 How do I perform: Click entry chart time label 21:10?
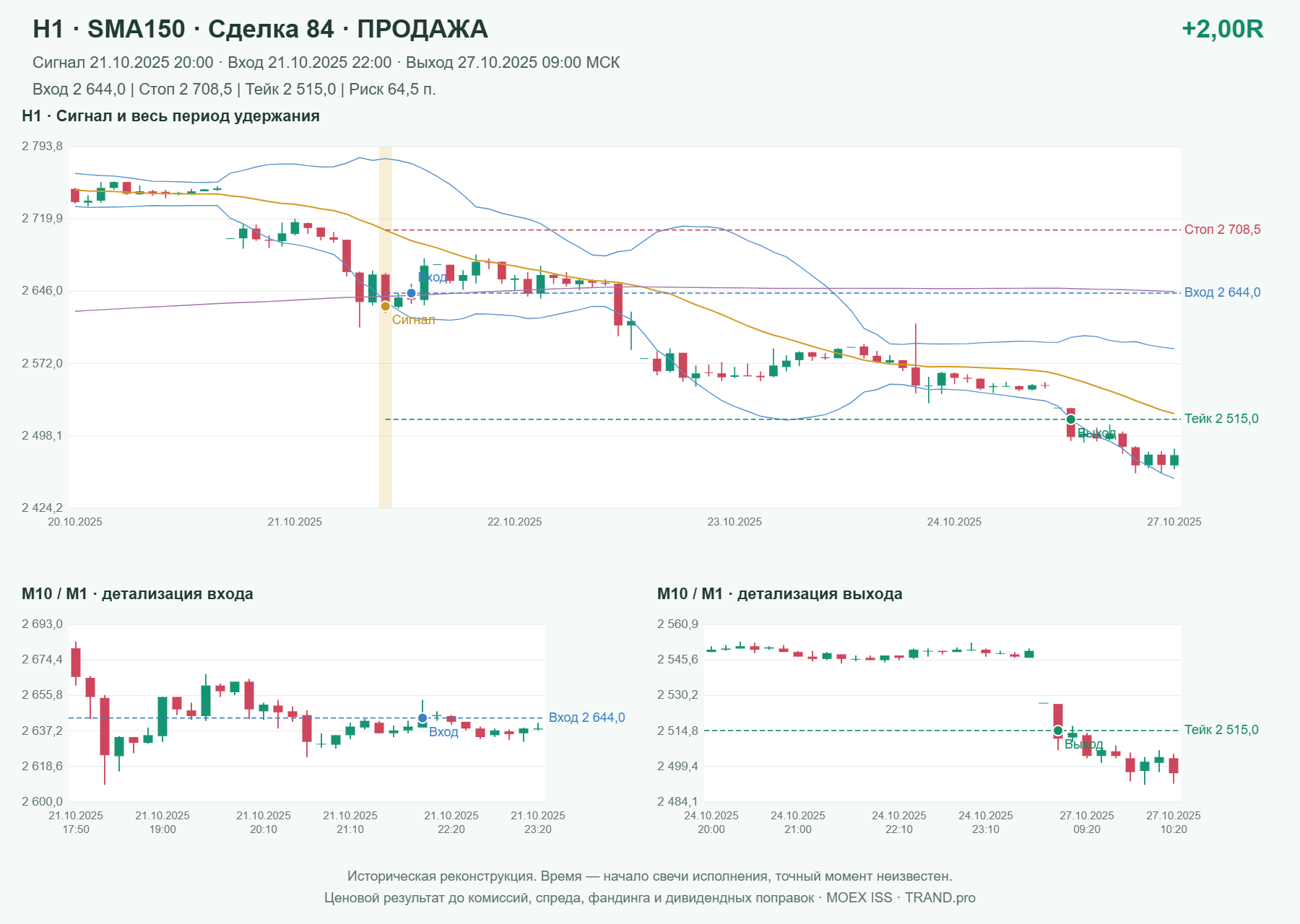[x=350, y=829]
